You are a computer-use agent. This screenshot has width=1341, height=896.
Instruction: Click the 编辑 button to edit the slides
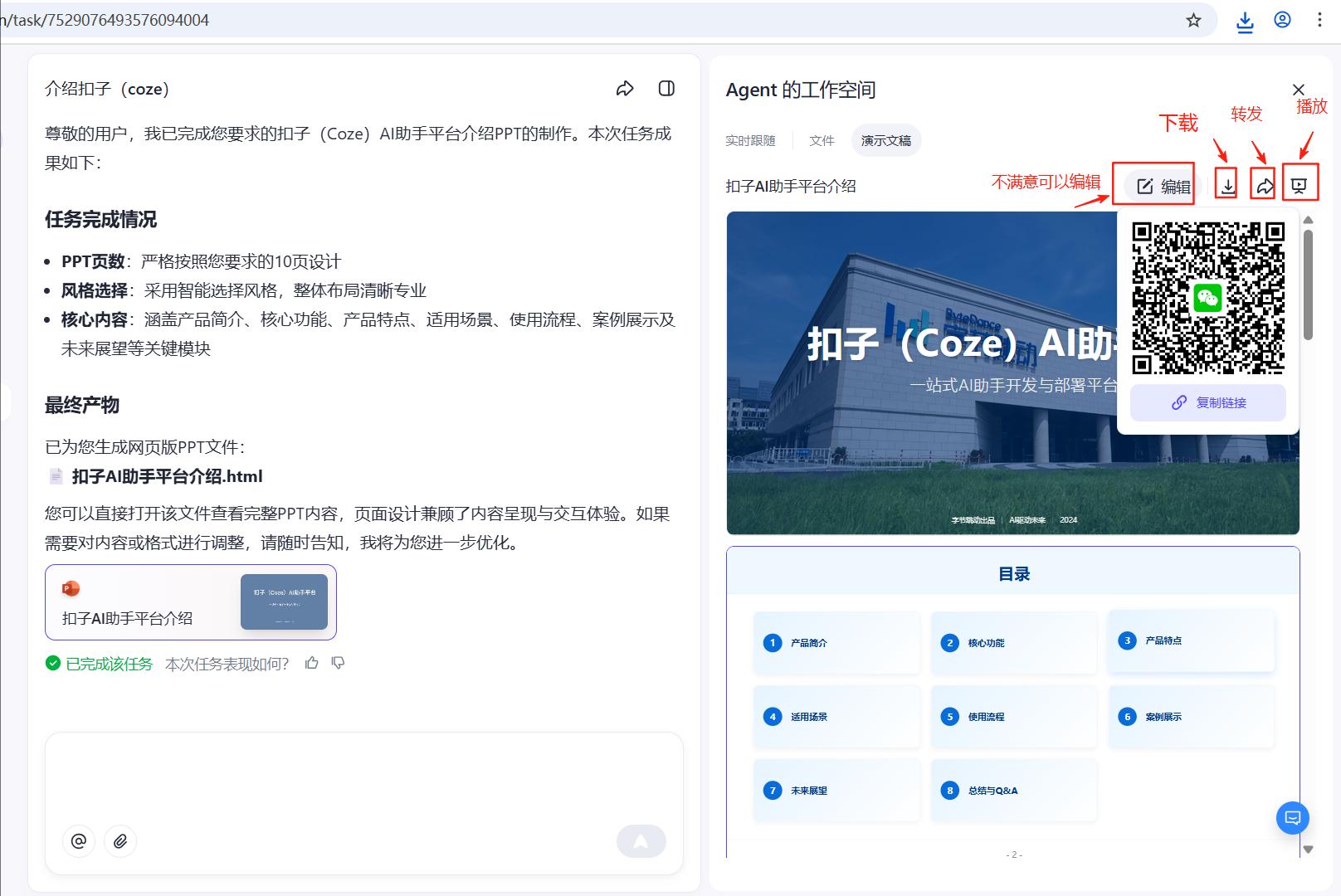point(1160,186)
